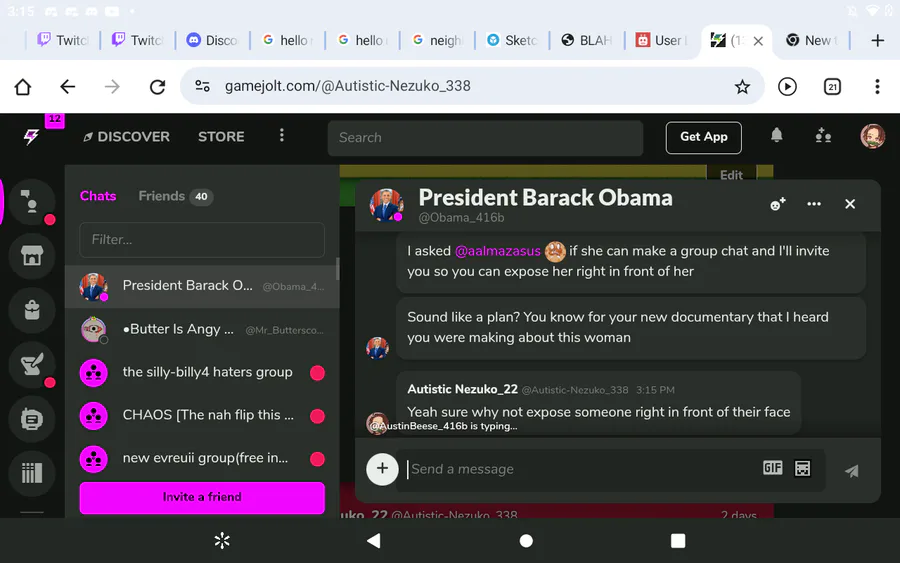The width and height of the screenshot is (900, 563).
Task: Open the President Barack Obama chat row
Action: (202, 286)
